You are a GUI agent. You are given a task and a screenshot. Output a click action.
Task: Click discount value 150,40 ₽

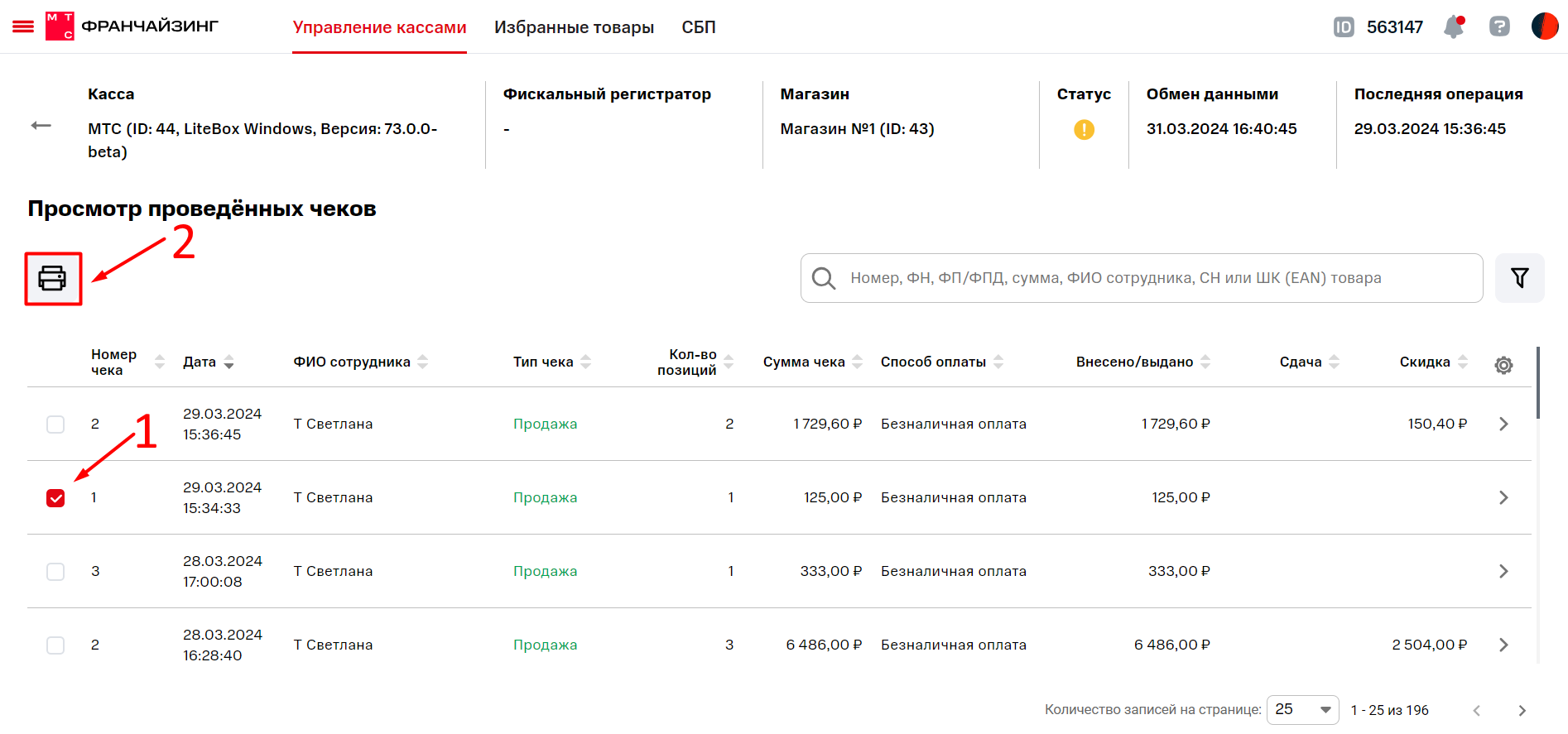click(x=1437, y=424)
